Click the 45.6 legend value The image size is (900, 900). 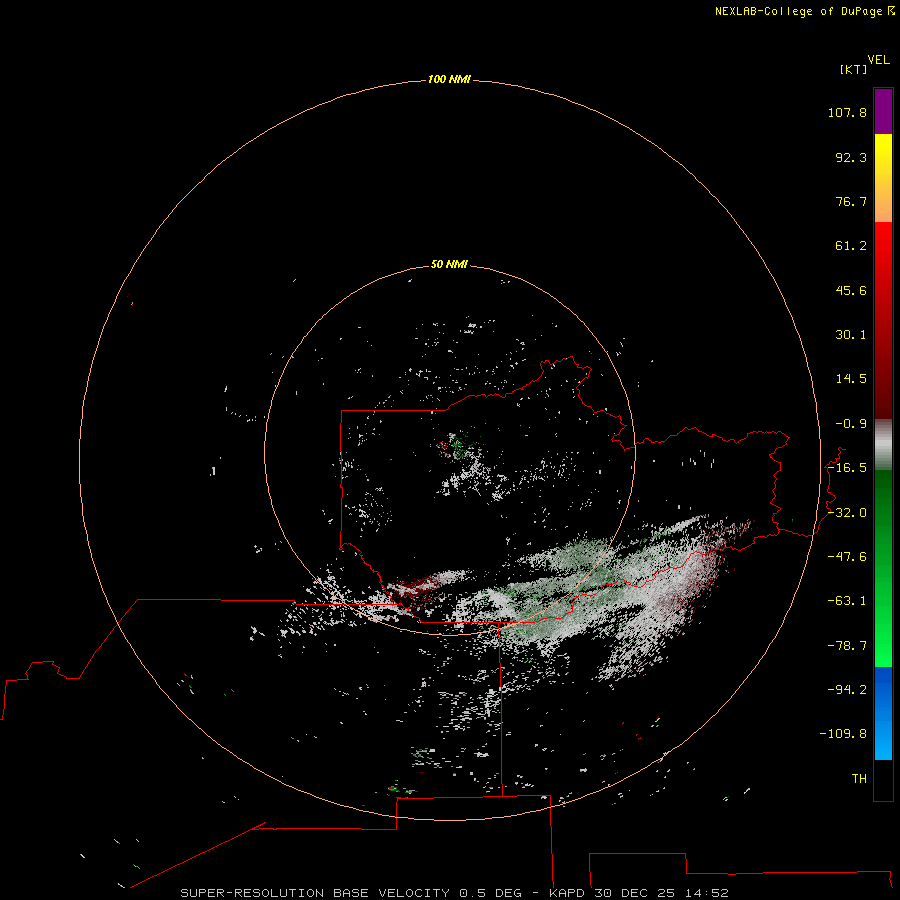851,290
